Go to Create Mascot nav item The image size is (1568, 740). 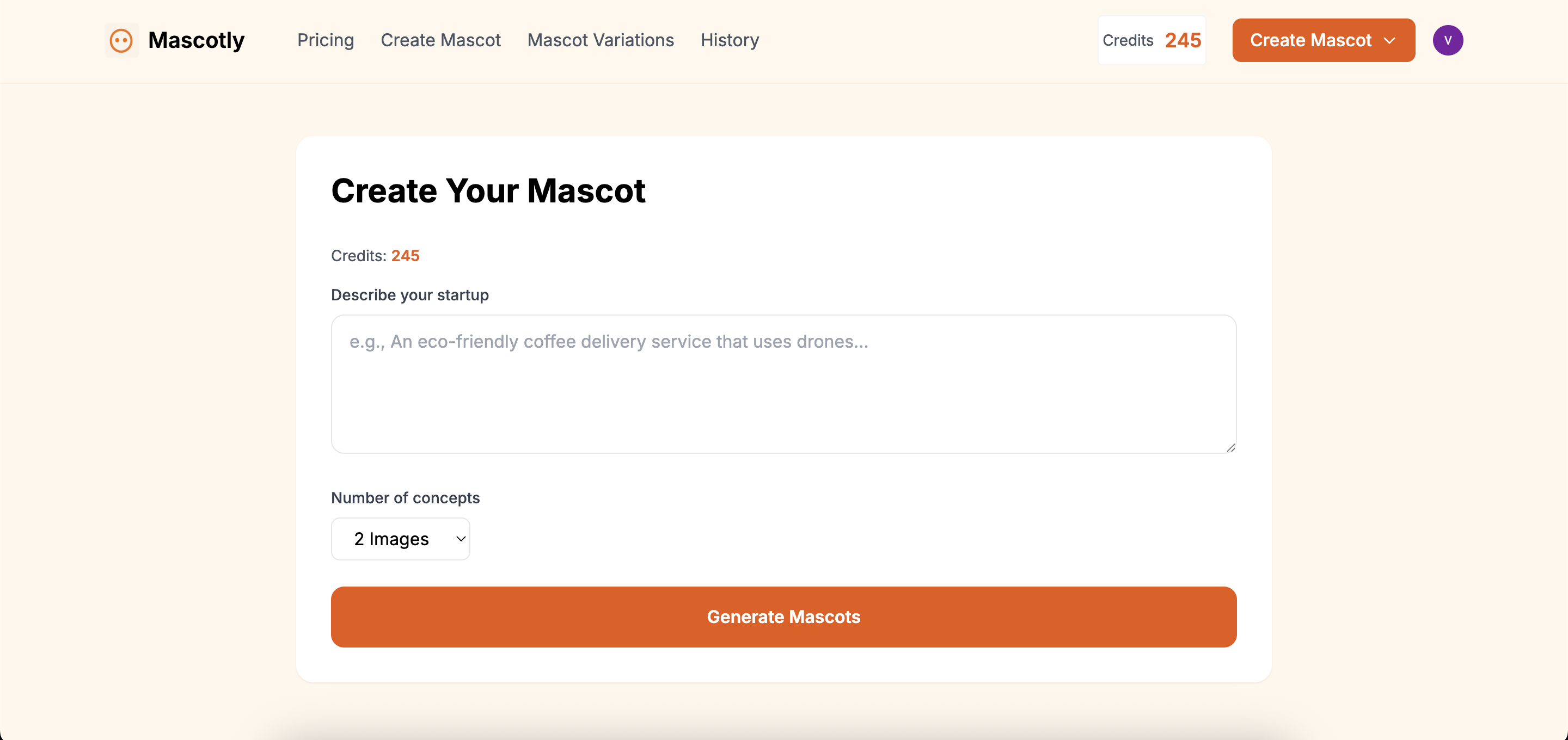click(440, 40)
